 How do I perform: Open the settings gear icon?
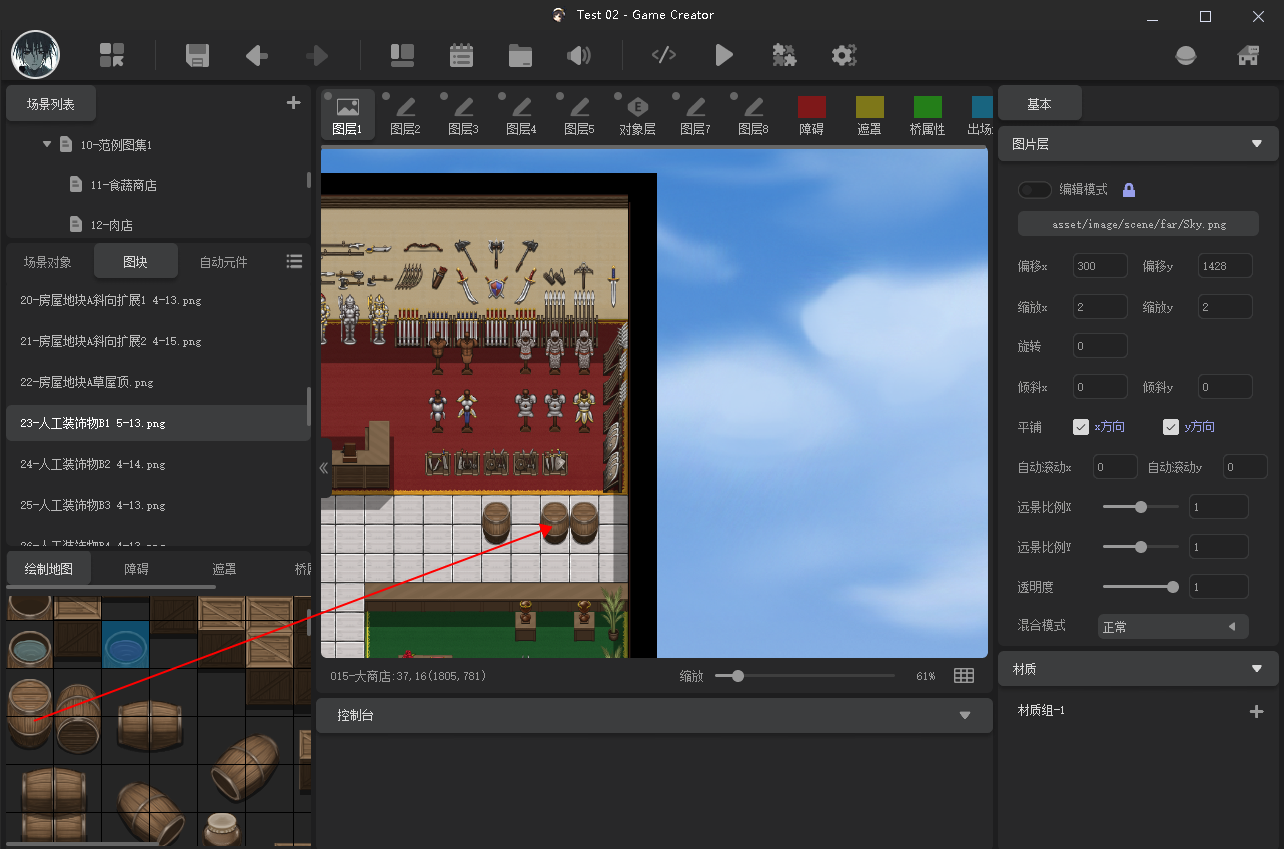[x=844, y=55]
